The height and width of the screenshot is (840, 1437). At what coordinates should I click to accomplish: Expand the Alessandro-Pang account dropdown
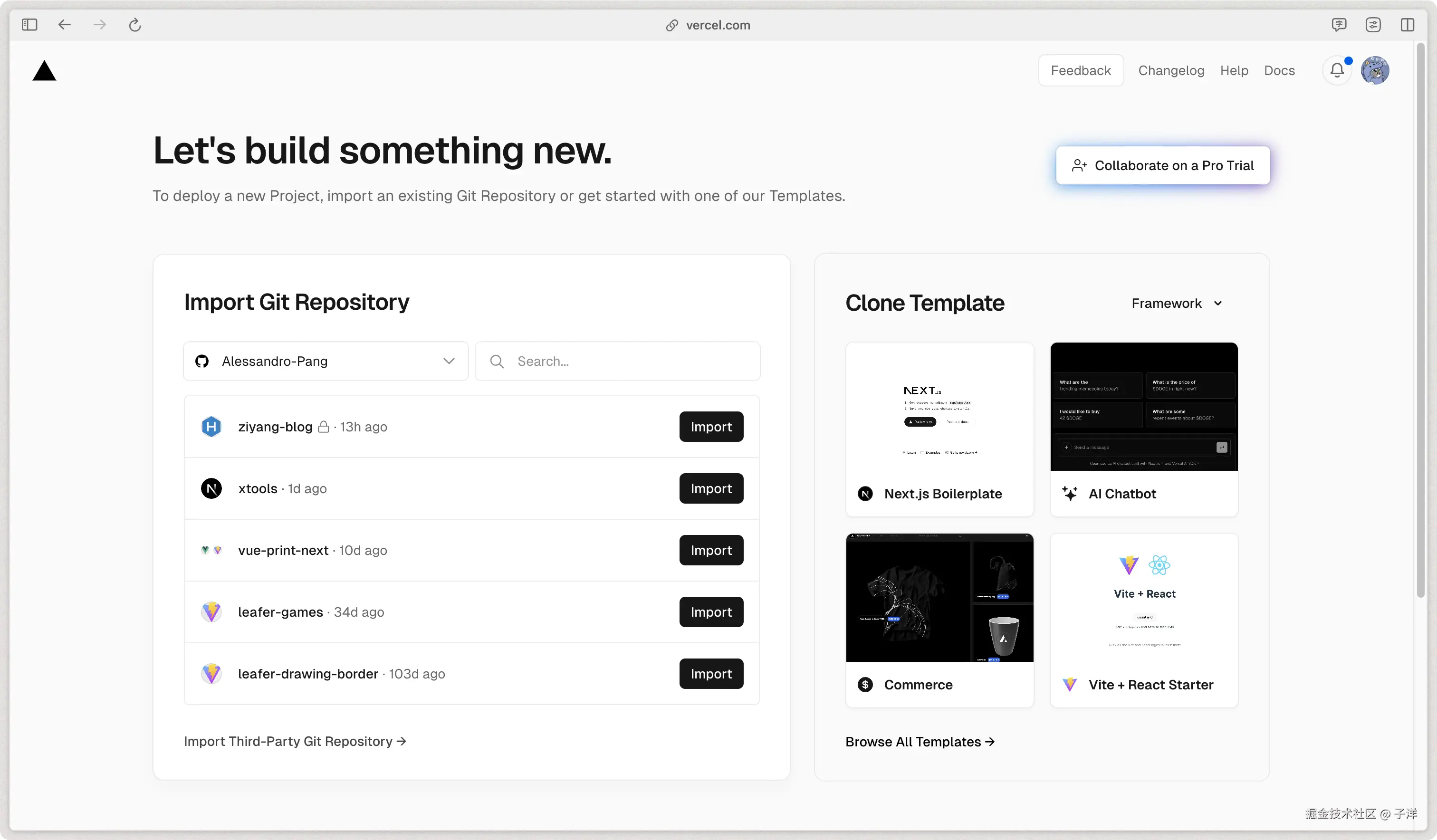[326, 361]
